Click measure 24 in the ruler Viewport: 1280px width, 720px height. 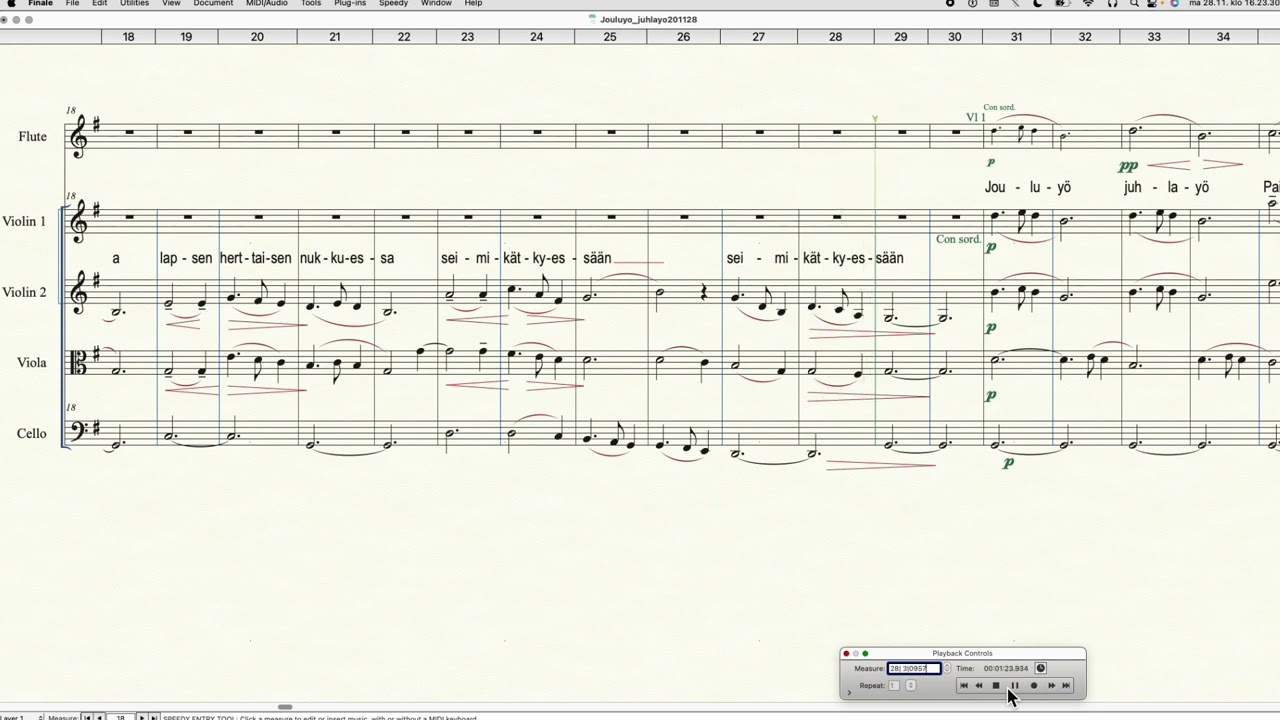pyautogui.click(x=537, y=37)
